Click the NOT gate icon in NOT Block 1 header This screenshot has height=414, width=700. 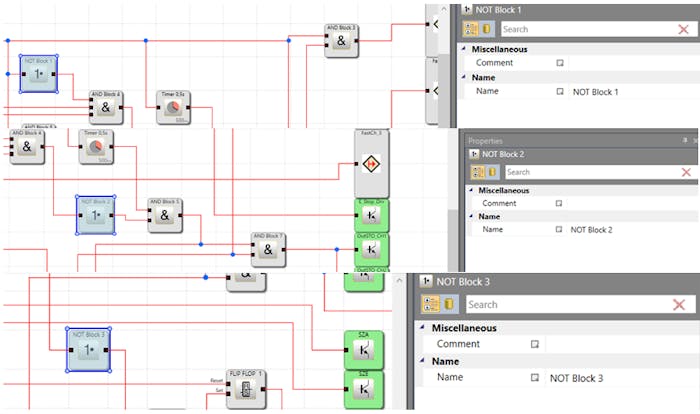pos(467,9)
